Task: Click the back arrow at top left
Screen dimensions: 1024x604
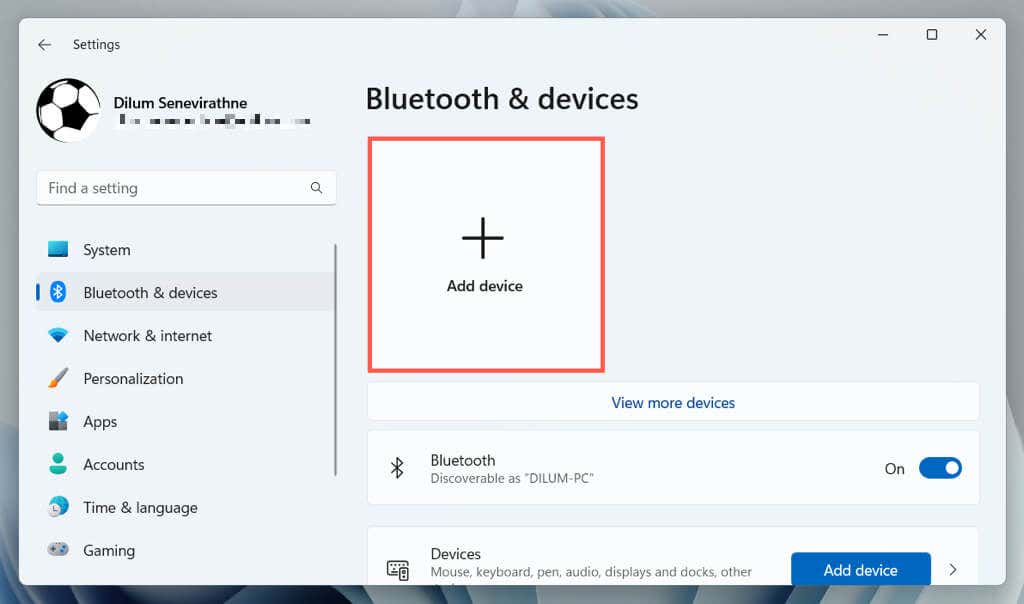Action: tap(44, 44)
